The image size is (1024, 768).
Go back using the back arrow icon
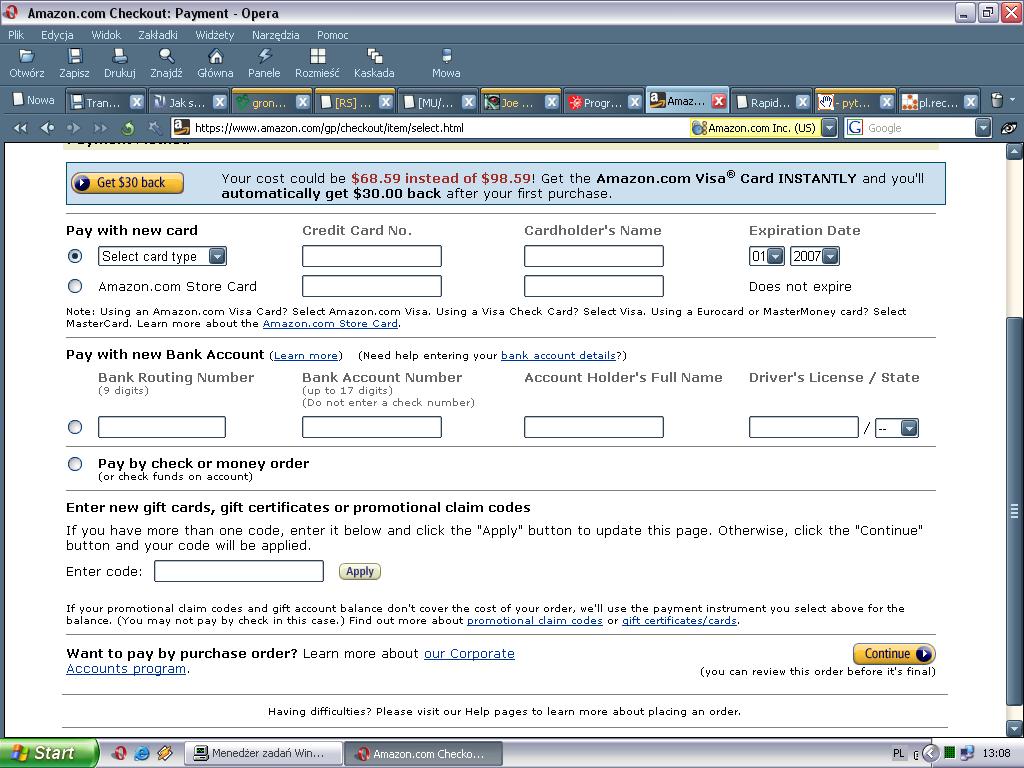pyautogui.click(x=48, y=128)
